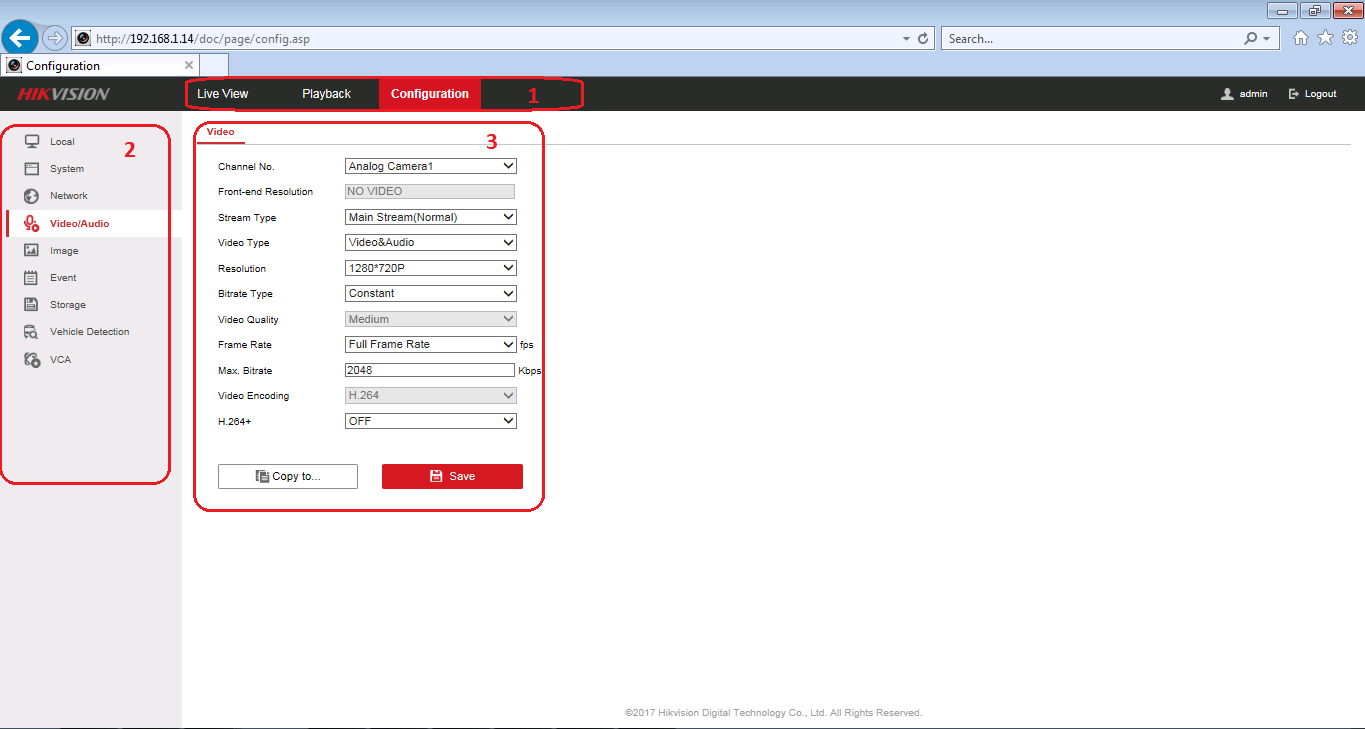The width and height of the screenshot is (1365, 729).
Task: Click the Image settings picture icon
Action: [31, 251]
